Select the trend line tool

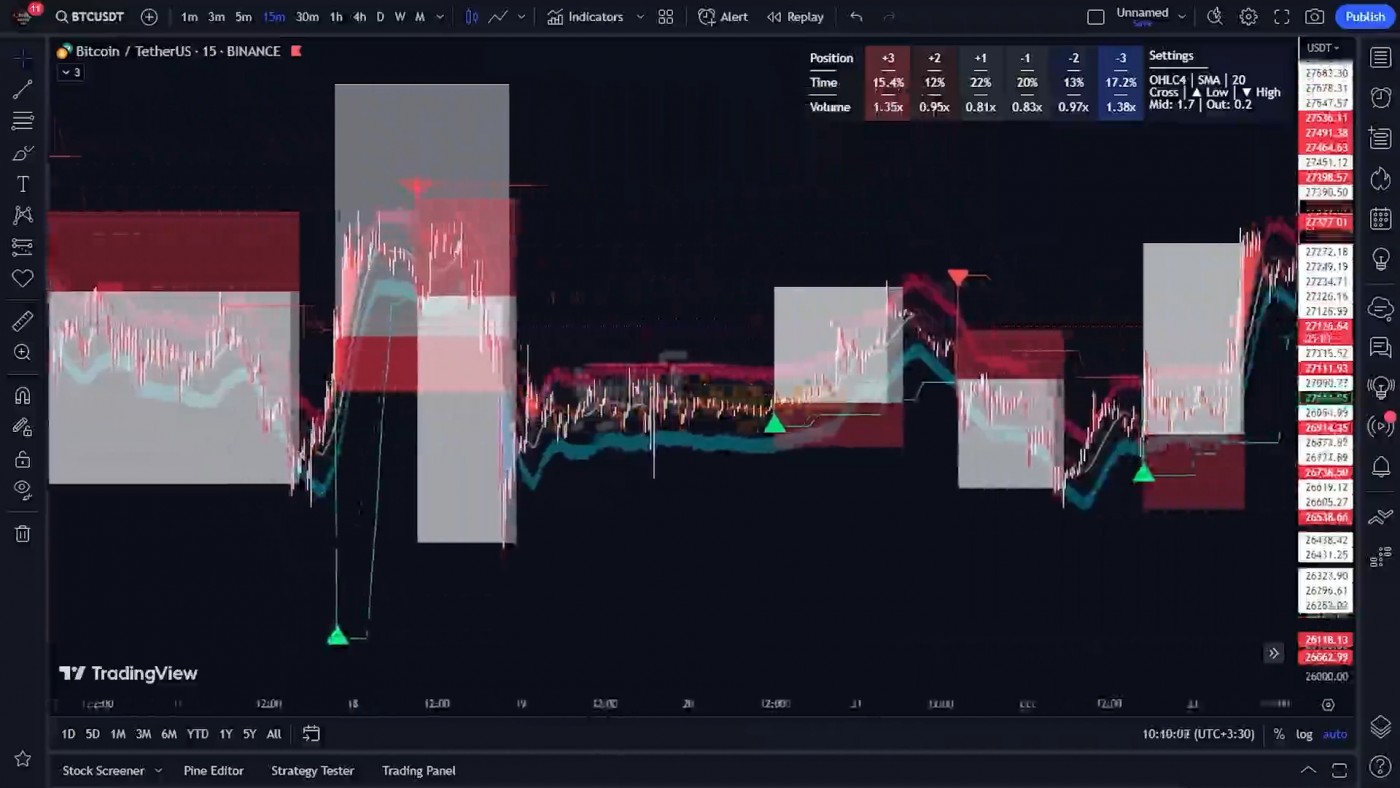click(22, 91)
